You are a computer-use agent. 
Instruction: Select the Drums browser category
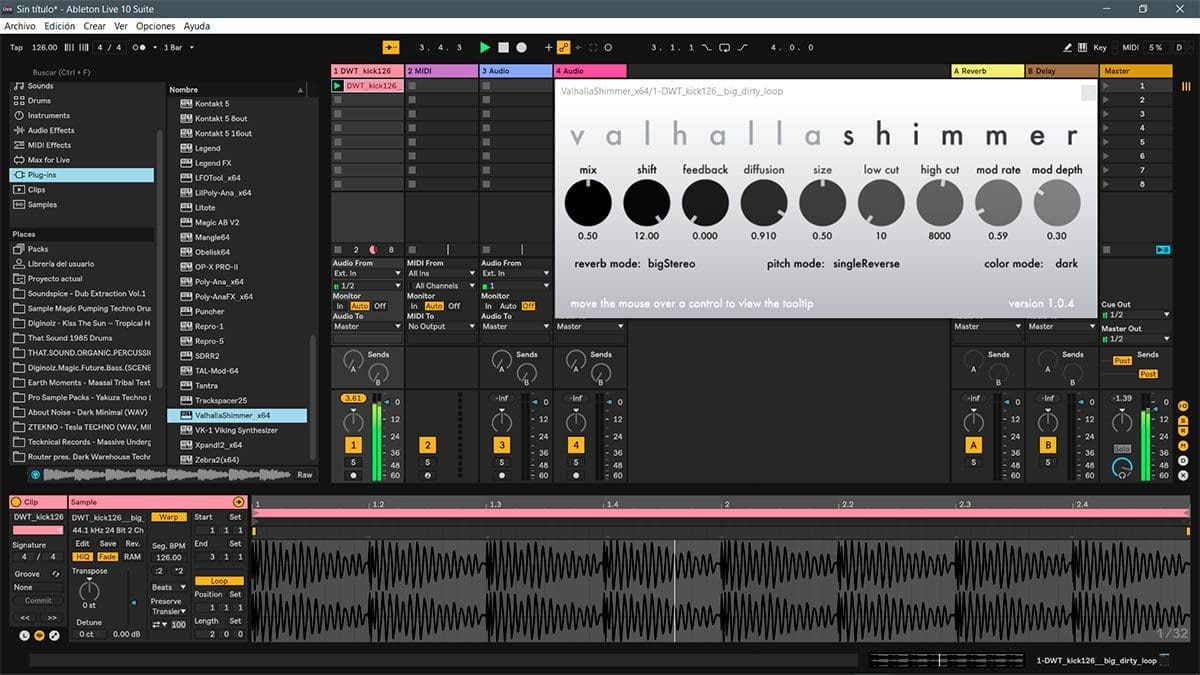click(82, 101)
